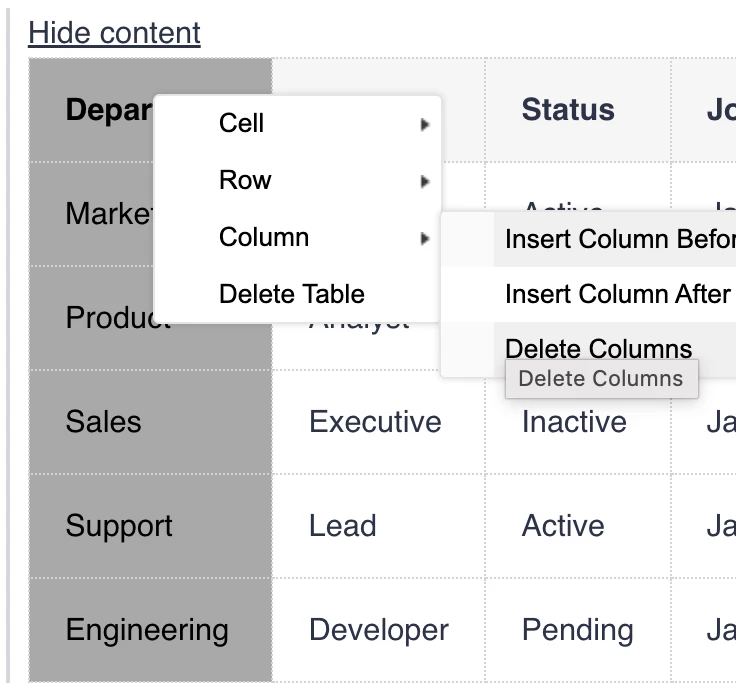Image resolution: width=736 pixels, height=696 pixels.
Task: Click the Status column header
Action: (x=567, y=110)
